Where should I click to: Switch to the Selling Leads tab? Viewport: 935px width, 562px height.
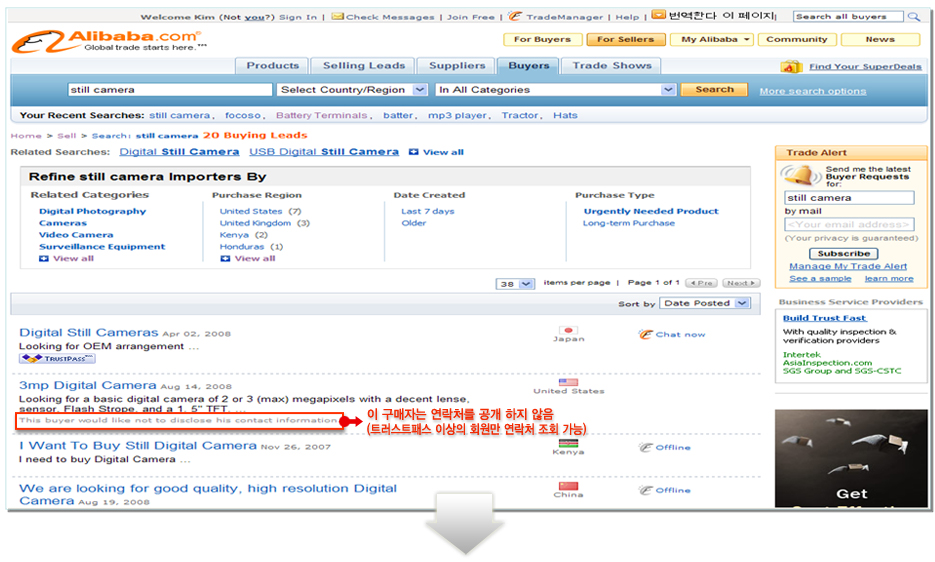pyautogui.click(x=364, y=66)
